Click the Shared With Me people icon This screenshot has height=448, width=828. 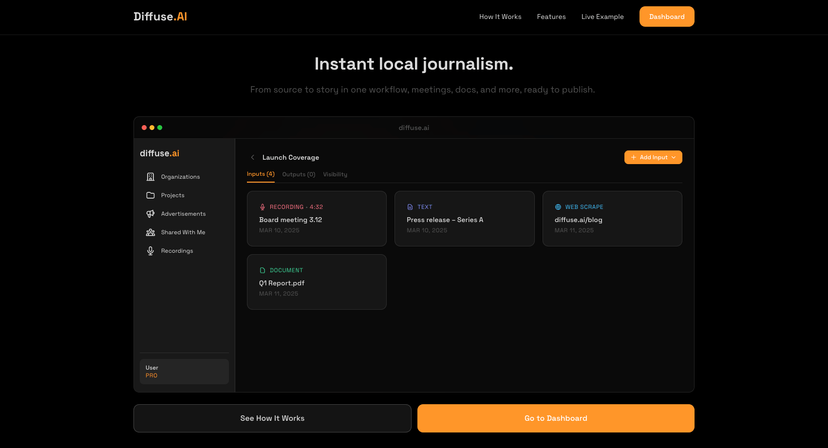click(151, 232)
